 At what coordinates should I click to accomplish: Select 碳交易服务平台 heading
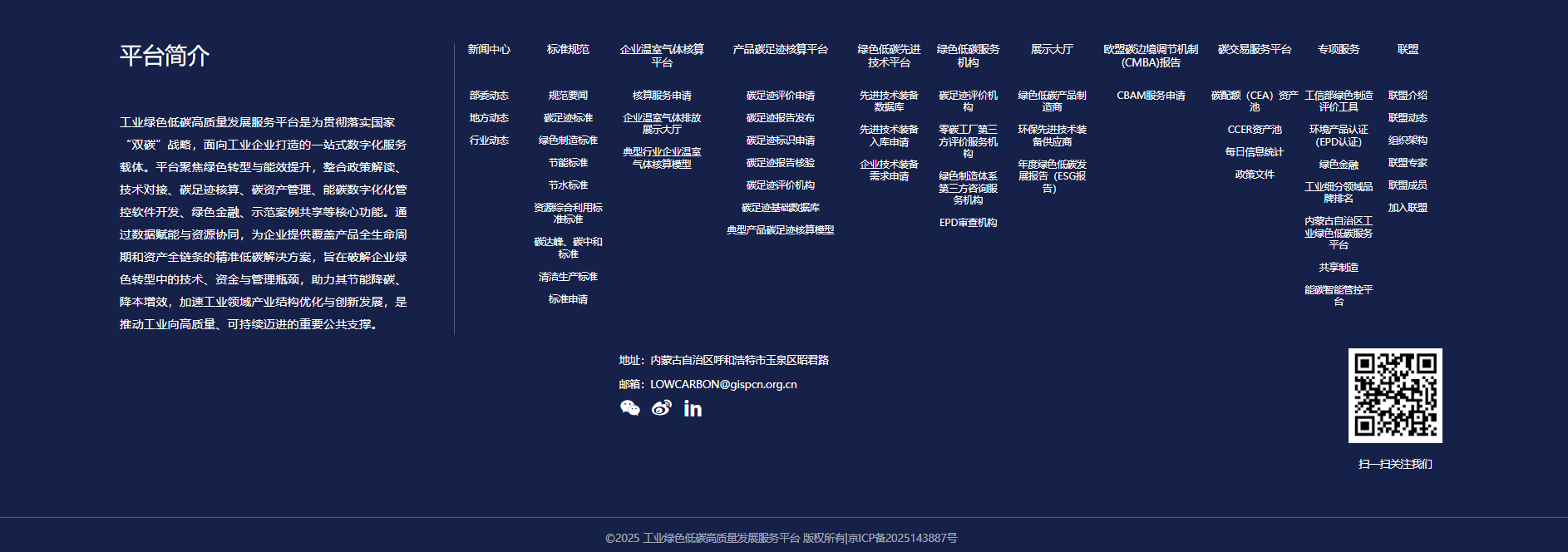point(1255,50)
